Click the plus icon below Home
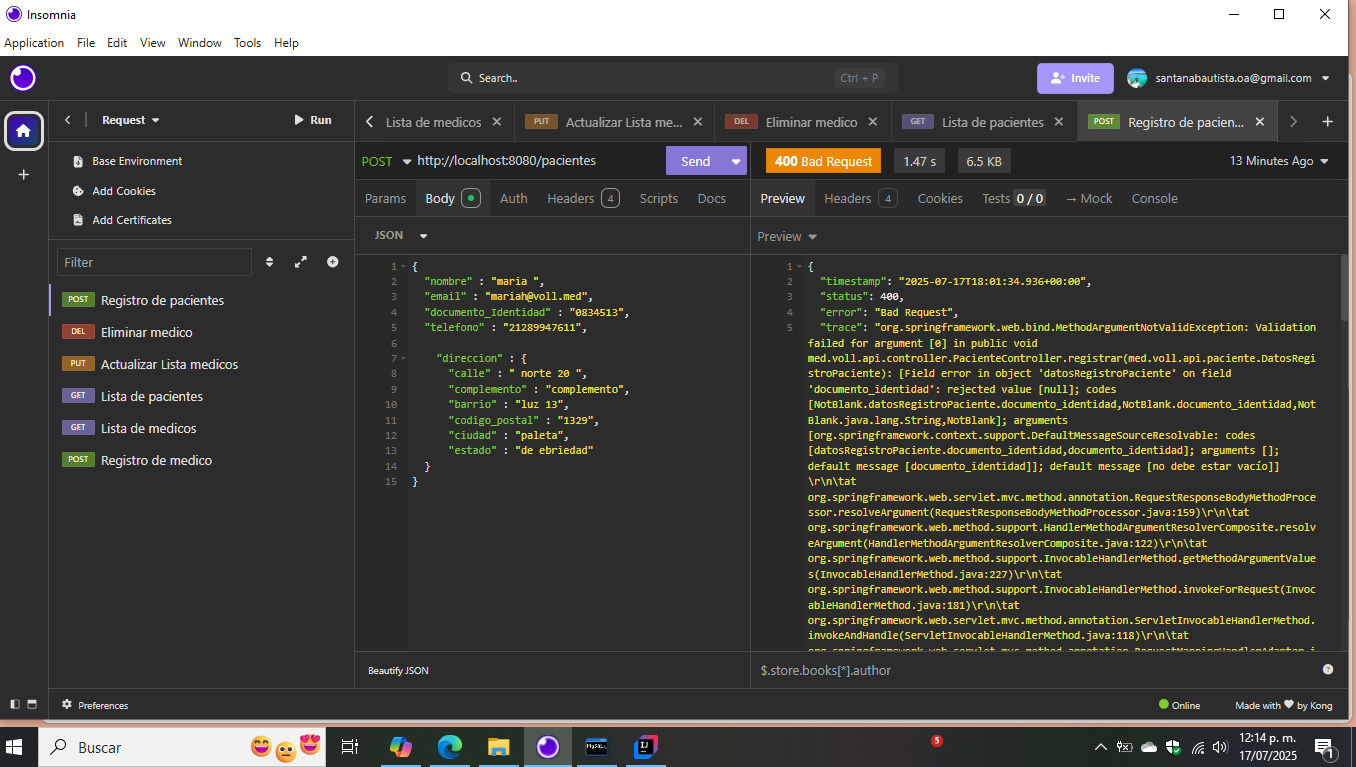The height and width of the screenshot is (767, 1356). coord(24,174)
